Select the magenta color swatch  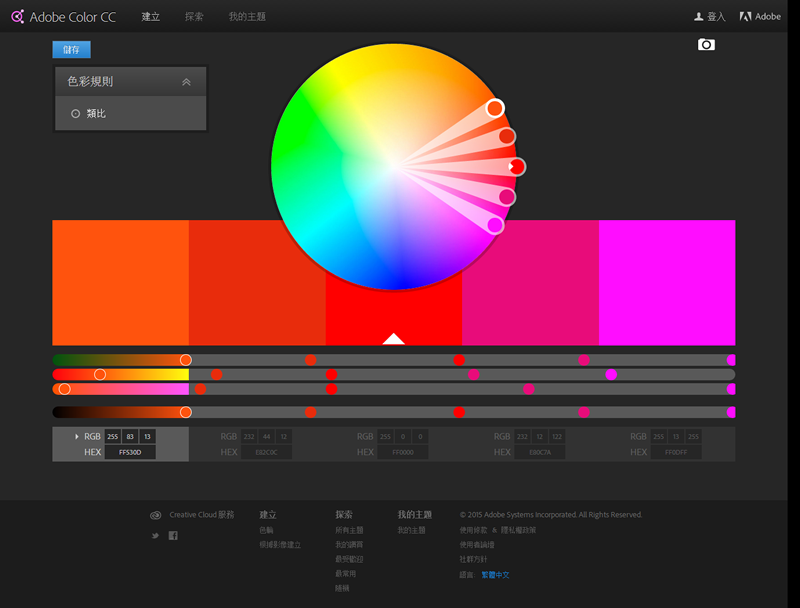click(666, 282)
